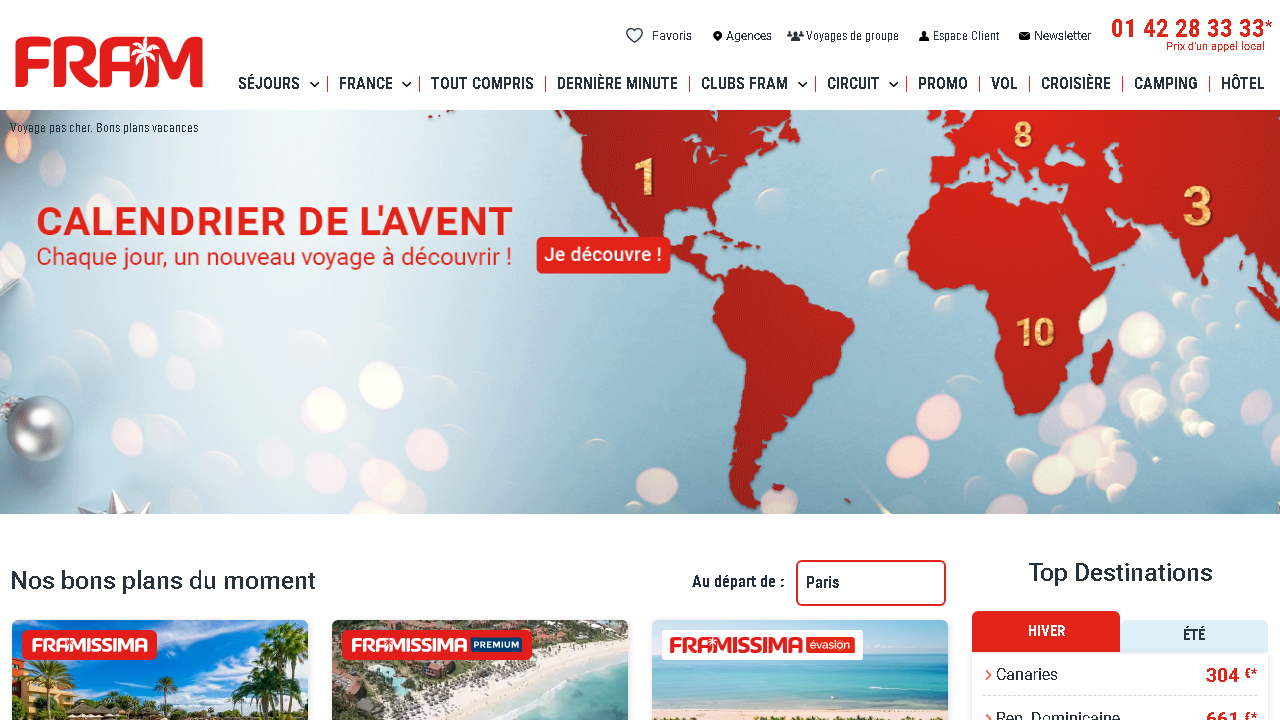Click the Agences location pin icon
This screenshot has width=1280, height=720.
coord(717,36)
